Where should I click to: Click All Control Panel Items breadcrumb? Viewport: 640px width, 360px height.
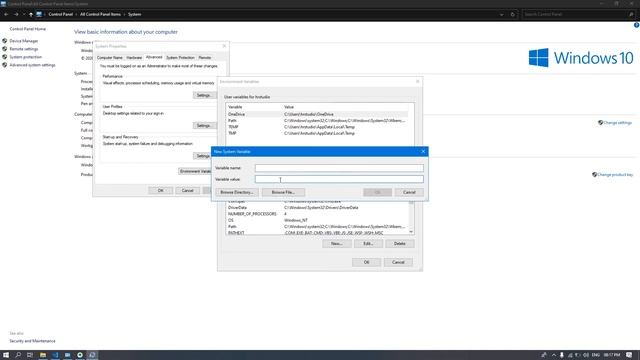(100, 14)
